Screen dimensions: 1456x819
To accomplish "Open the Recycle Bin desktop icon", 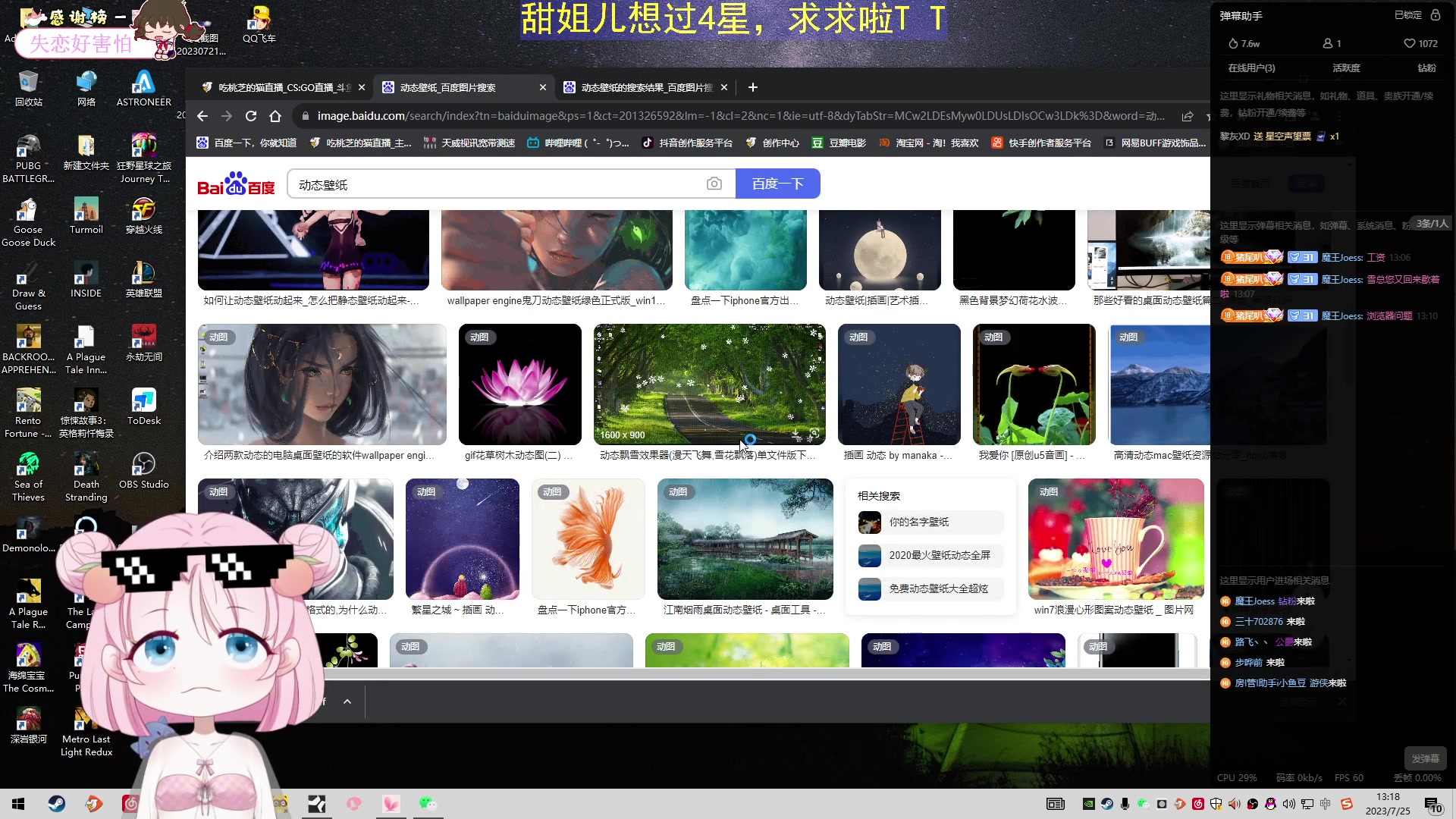I will click(x=28, y=88).
